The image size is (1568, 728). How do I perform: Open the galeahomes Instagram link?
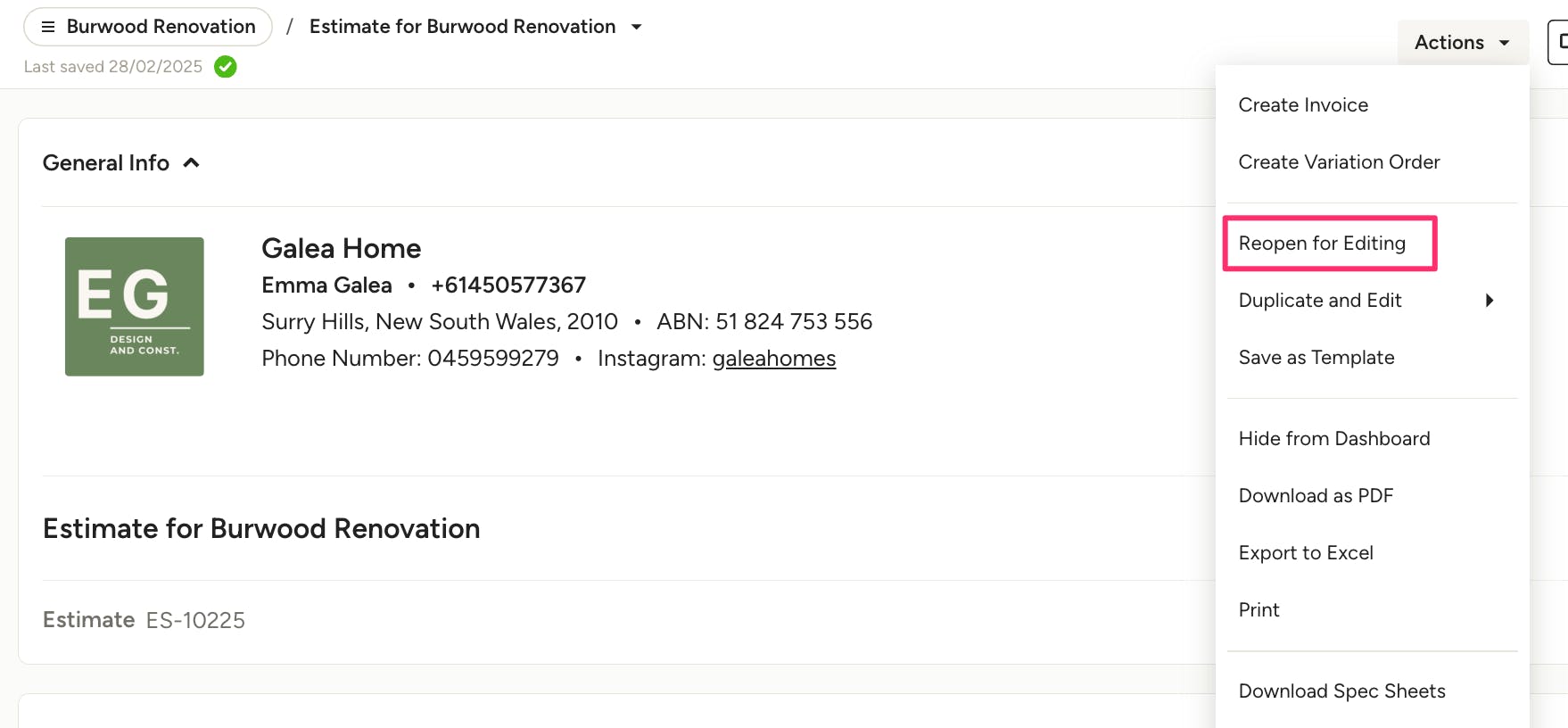[x=773, y=359]
